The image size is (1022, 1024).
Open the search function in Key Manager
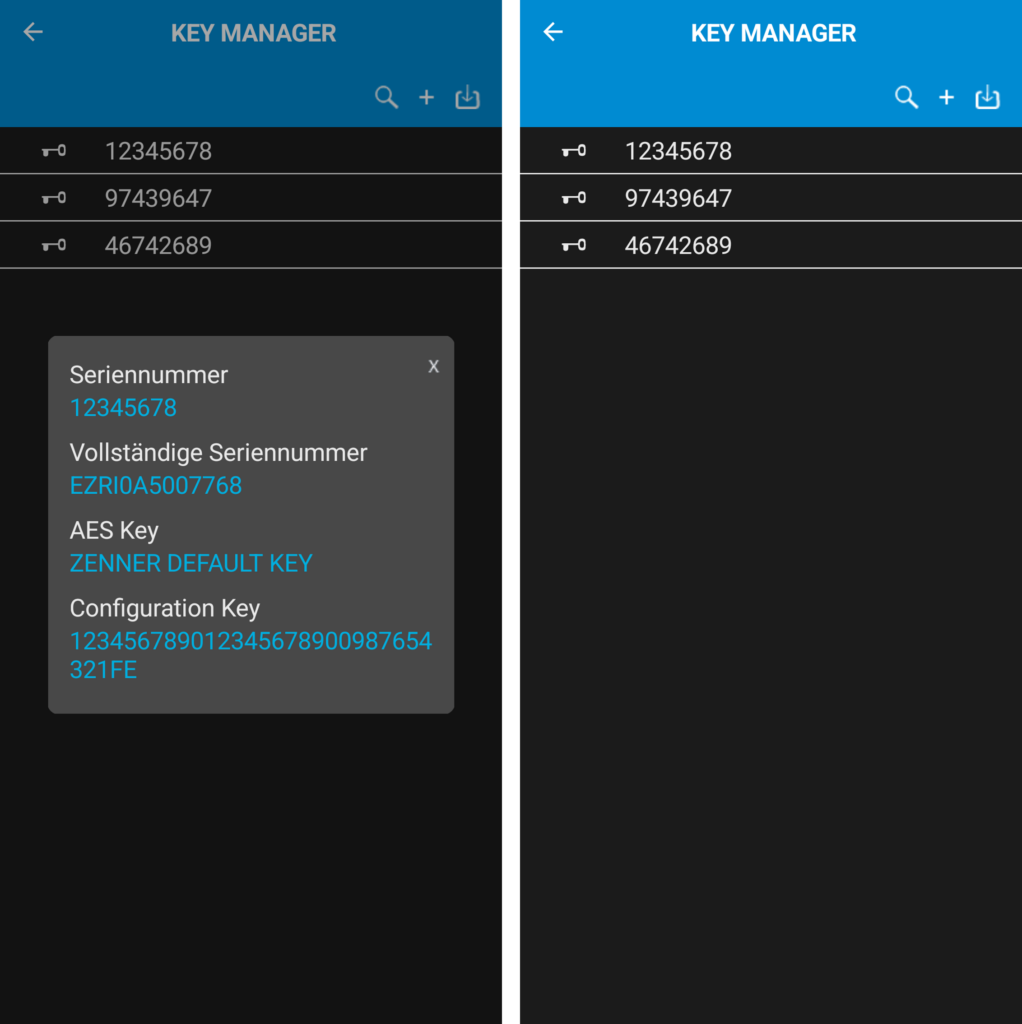click(x=386, y=97)
